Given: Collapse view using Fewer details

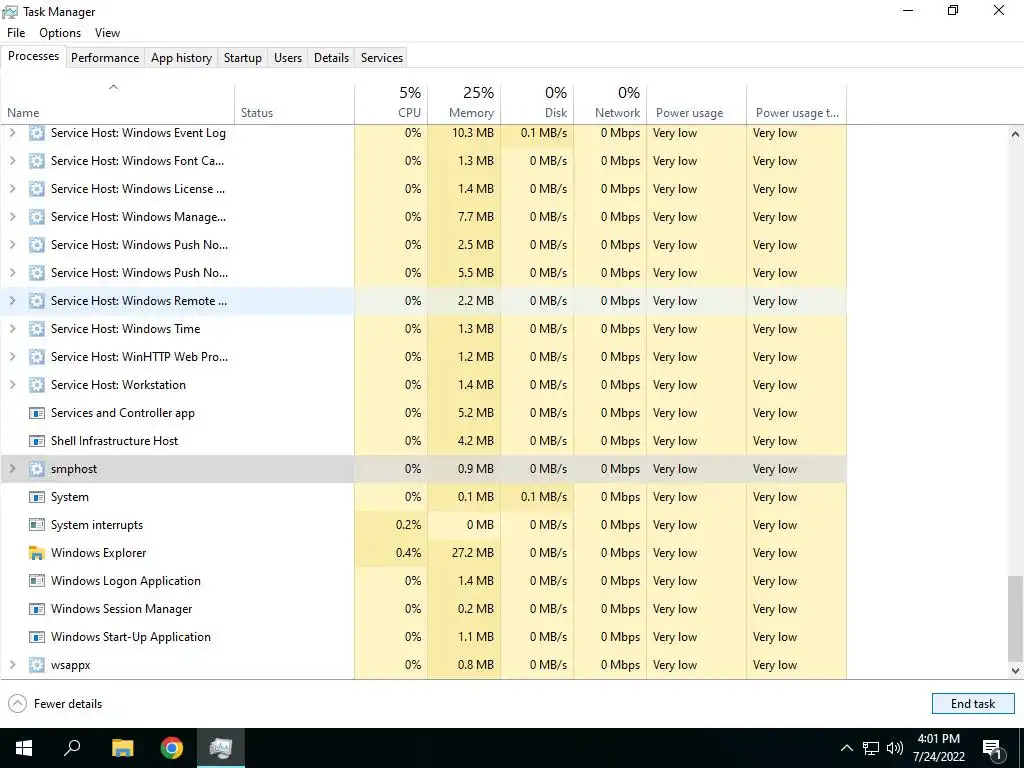Looking at the screenshot, I should (55, 704).
